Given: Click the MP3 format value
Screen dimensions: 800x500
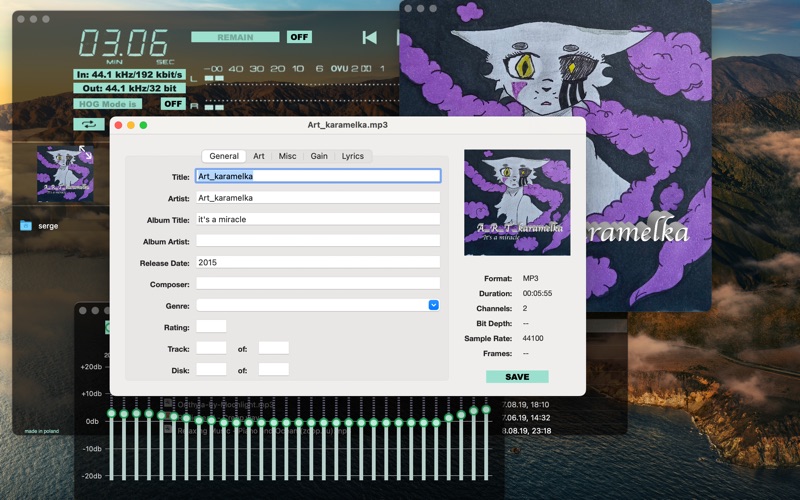Looking at the screenshot, I should pos(530,278).
